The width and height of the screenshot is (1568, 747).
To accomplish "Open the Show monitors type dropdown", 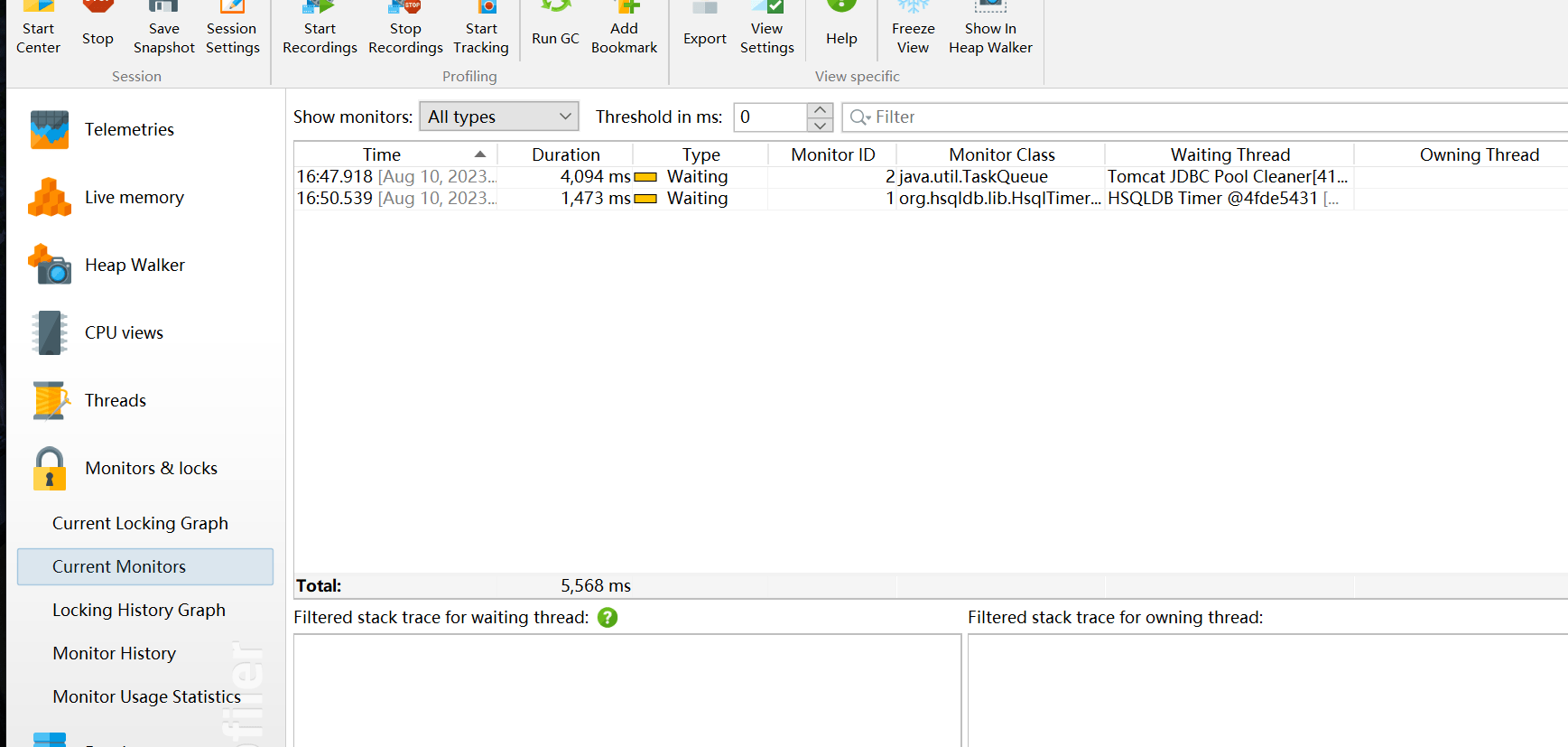I will coord(499,117).
